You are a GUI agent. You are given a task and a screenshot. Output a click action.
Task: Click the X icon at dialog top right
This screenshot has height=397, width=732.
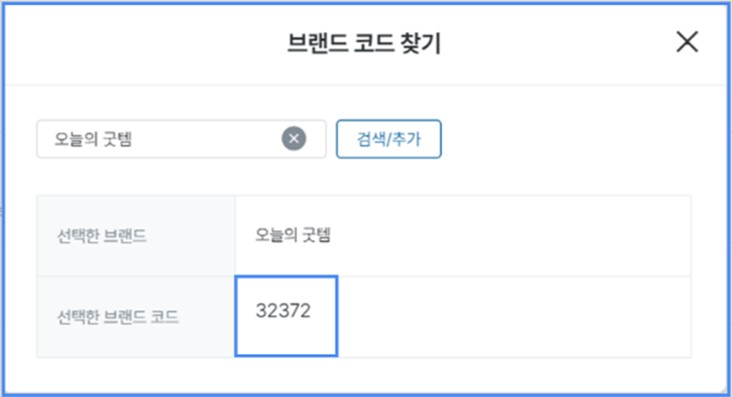click(687, 42)
